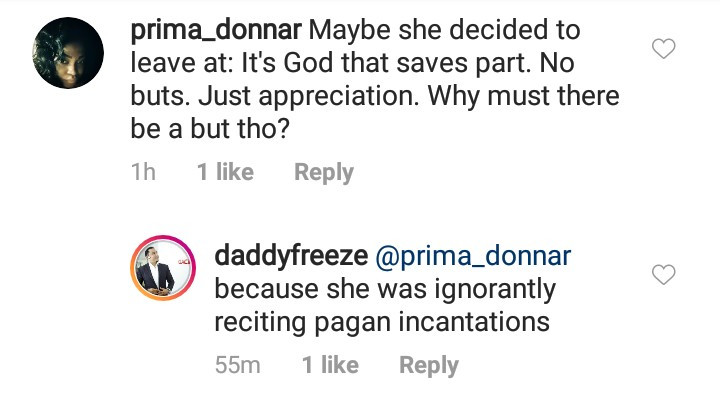View who liked prima_donnar's comment
The width and height of the screenshot is (720, 396).
pos(225,172)
